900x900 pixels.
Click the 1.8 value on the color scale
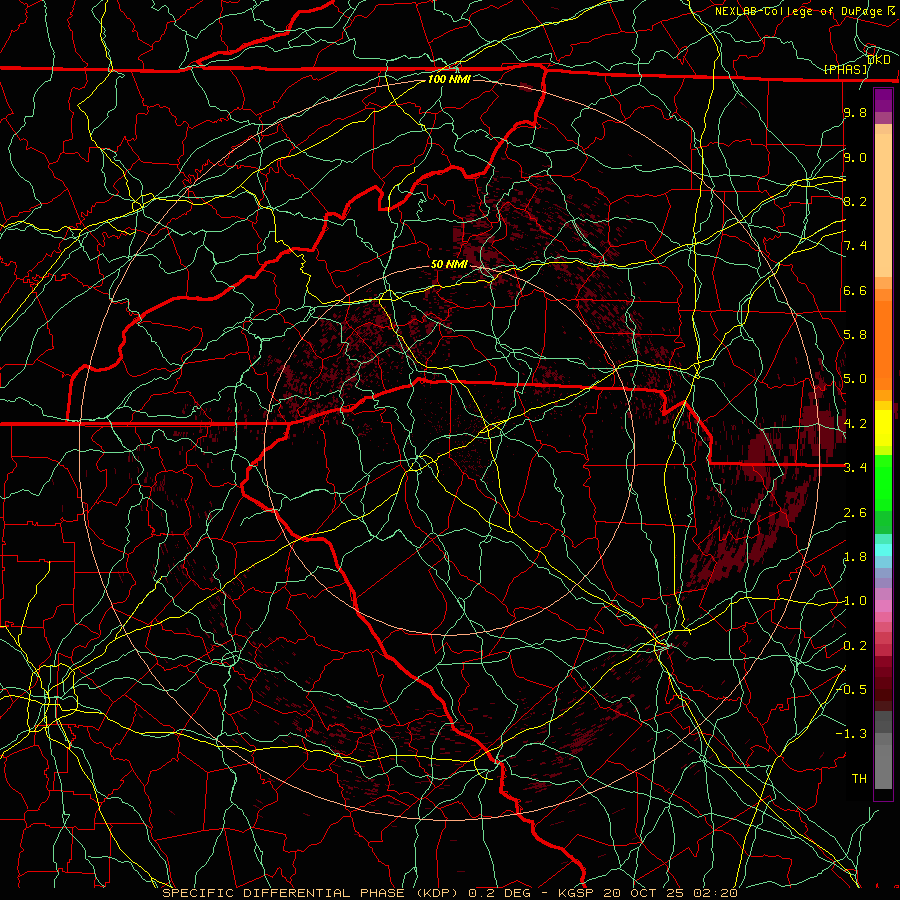point(855,557)
